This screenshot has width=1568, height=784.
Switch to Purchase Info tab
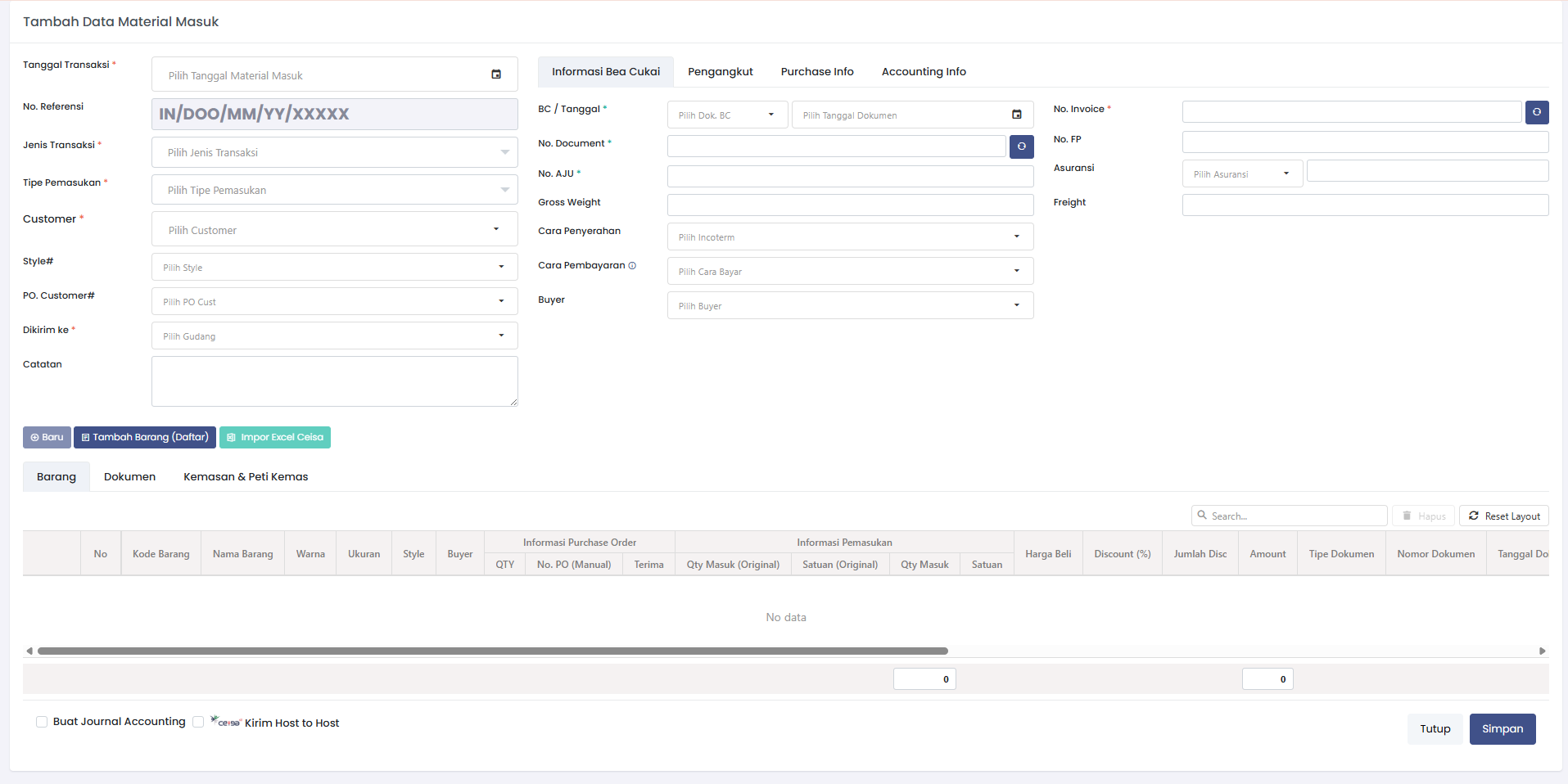click(x=817, y=72)
